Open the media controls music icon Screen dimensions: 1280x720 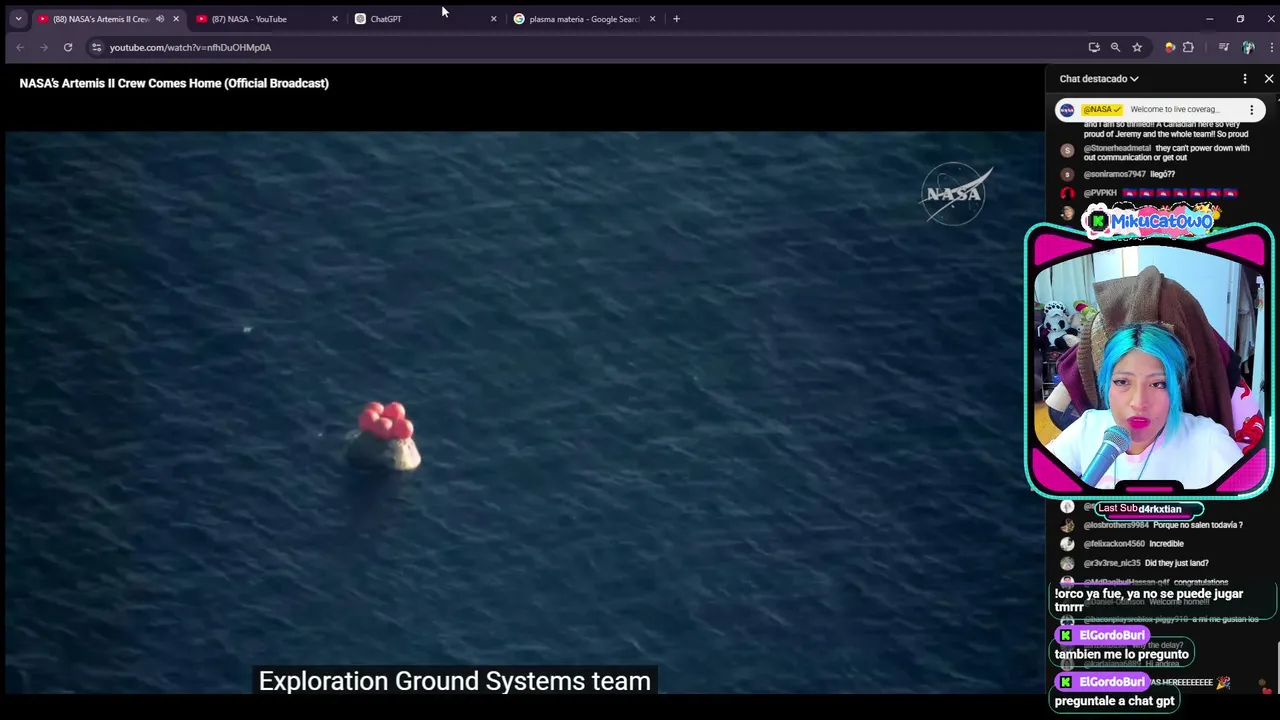click(x=1223, y=47)
